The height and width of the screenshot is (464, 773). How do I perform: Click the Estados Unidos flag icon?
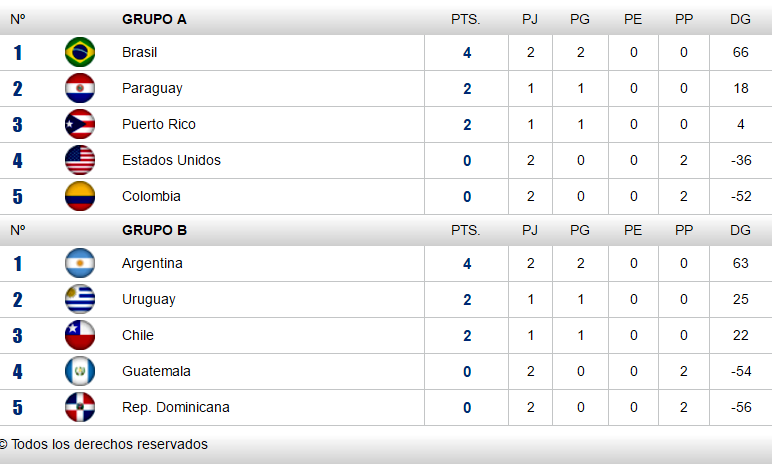(x=80, y=160)
